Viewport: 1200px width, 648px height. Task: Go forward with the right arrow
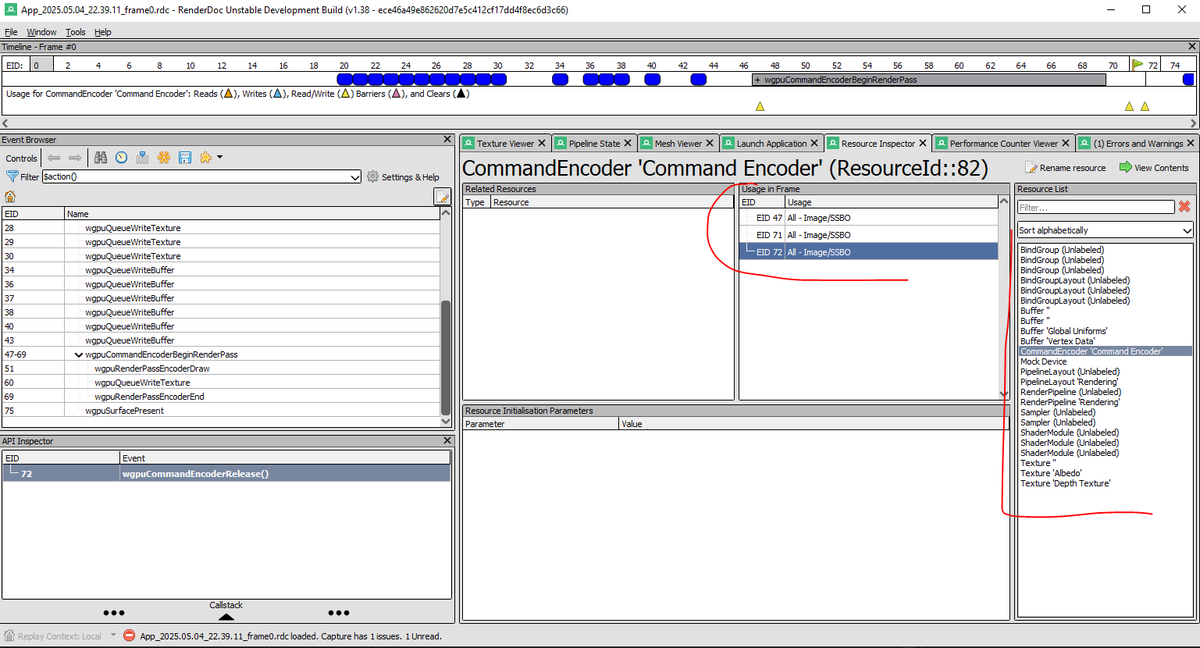point(74,158)
